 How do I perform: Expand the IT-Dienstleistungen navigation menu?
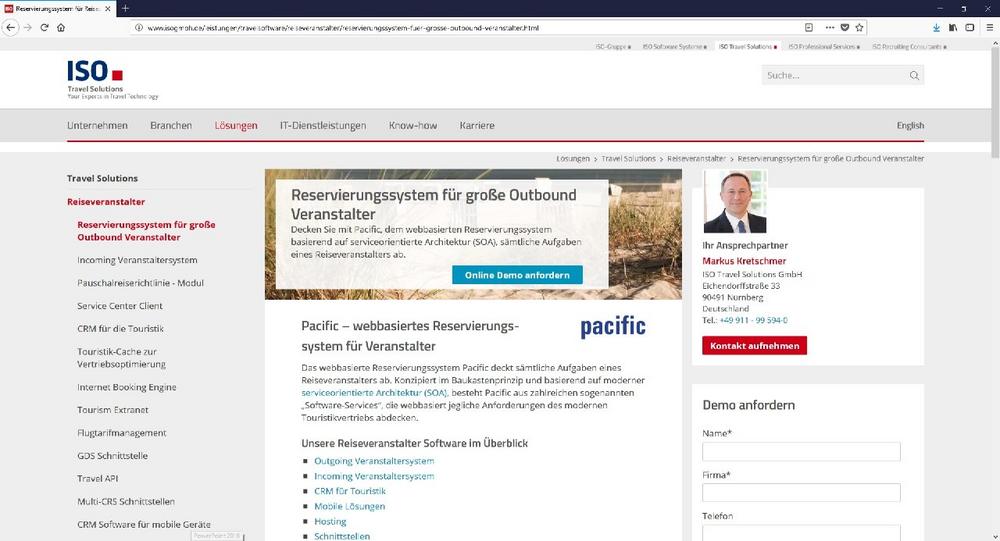point(322,126)
